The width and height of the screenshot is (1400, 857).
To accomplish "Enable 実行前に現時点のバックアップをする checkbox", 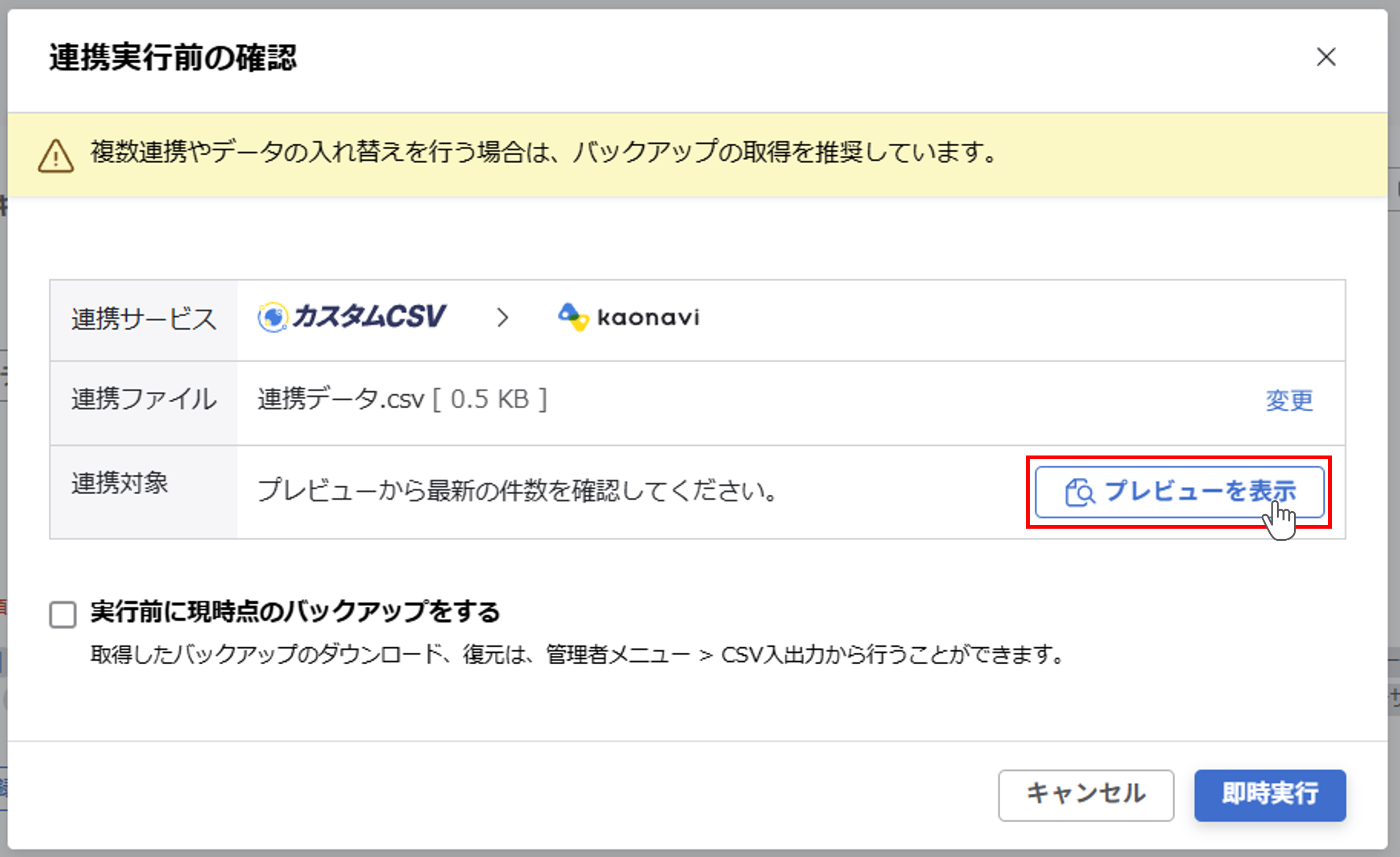I will [62, 614].
